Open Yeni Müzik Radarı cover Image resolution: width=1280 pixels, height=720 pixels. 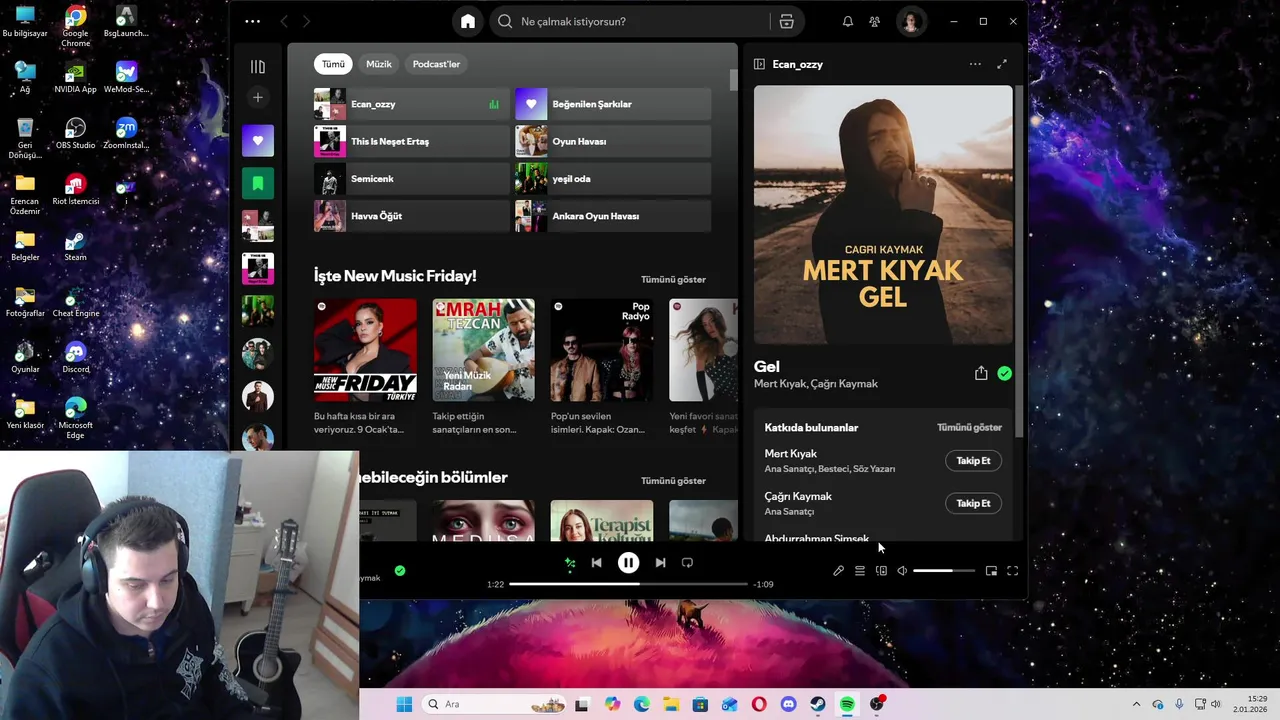(x=484, y=350)
